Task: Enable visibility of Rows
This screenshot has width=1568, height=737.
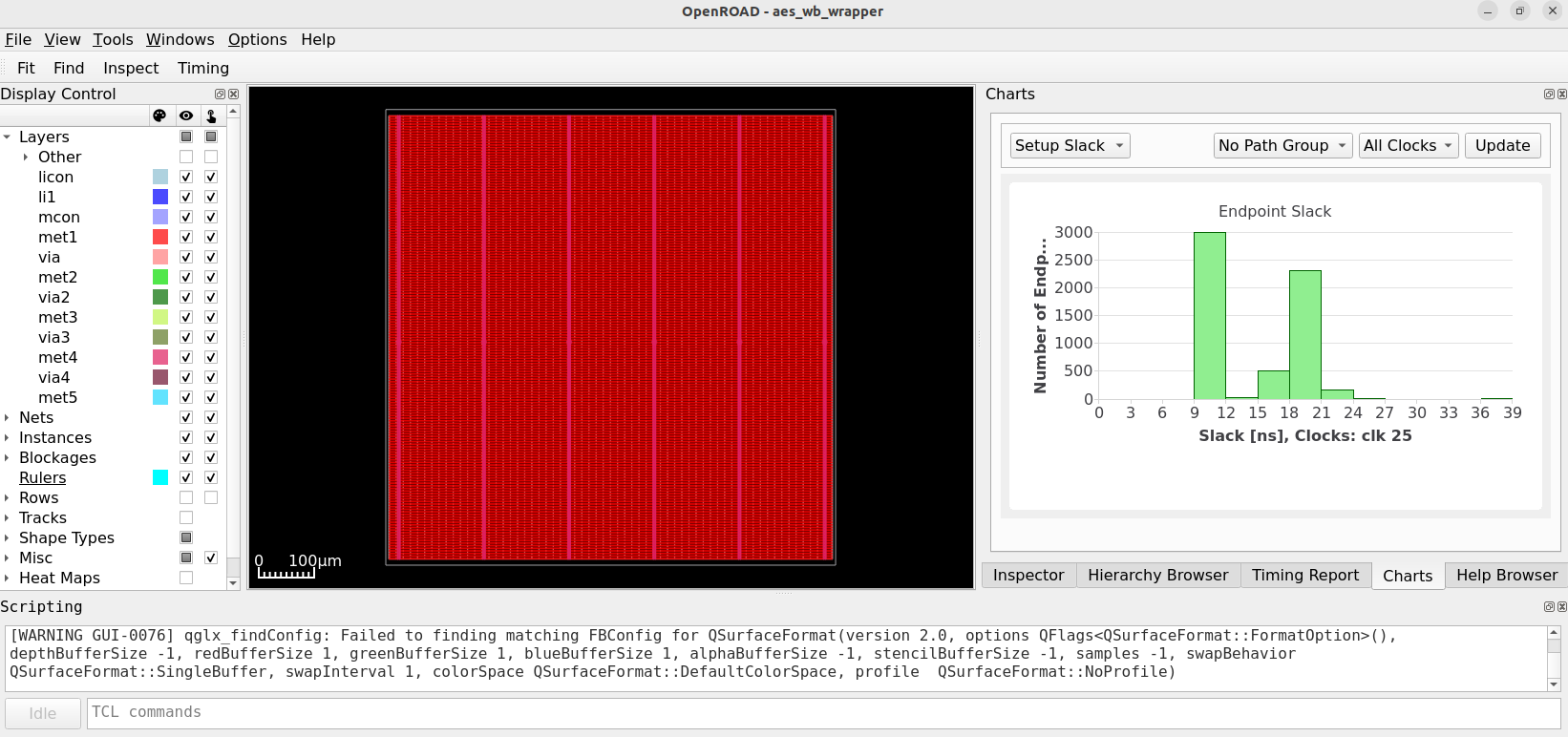Action: click(186, 497)
